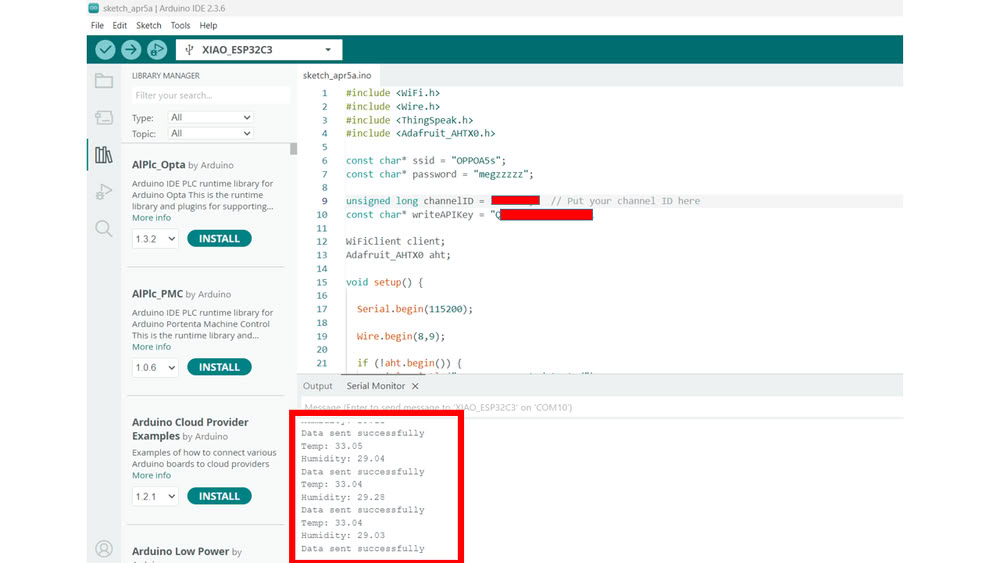Click the '#include <Adafruit_AHTX0.h>' line
Viewport: 1000px width, 563px height.
click(x=421, y=133)
